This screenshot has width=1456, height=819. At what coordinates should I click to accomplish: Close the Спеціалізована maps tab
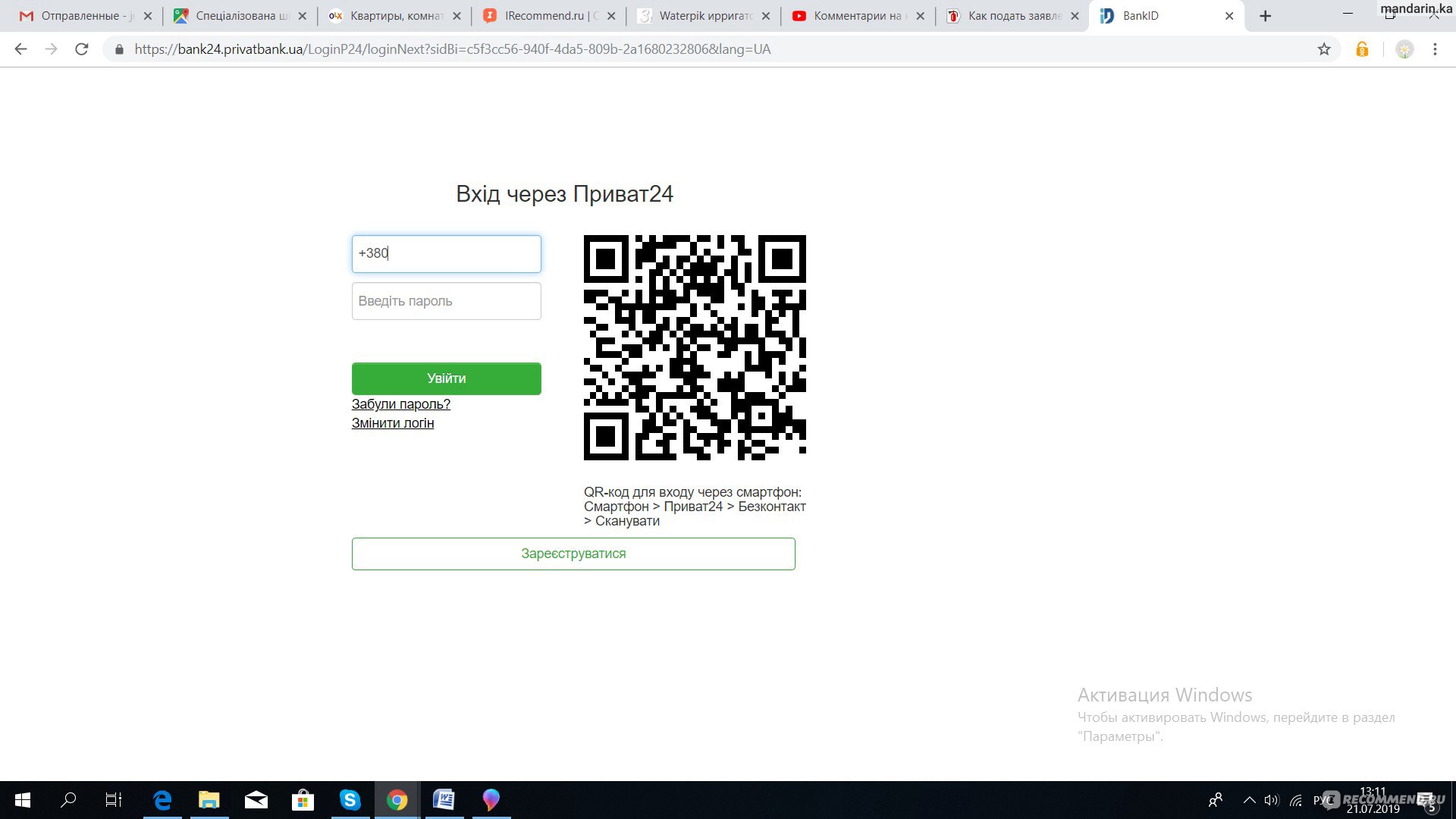coord(302,16)
